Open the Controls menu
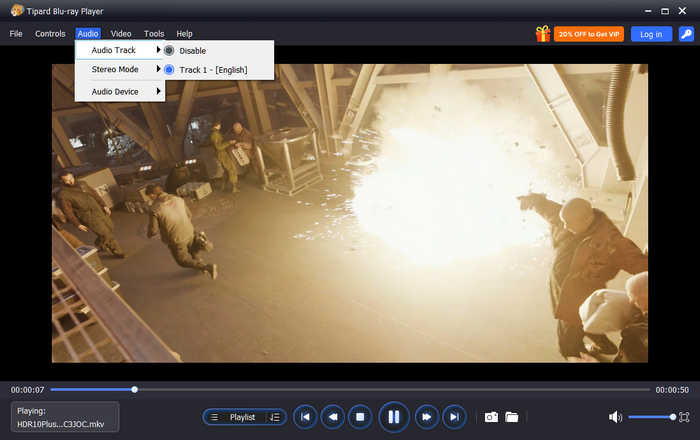The height and width of the screenshot is (440, 700). pyautogui.click(x=50, y=34)
